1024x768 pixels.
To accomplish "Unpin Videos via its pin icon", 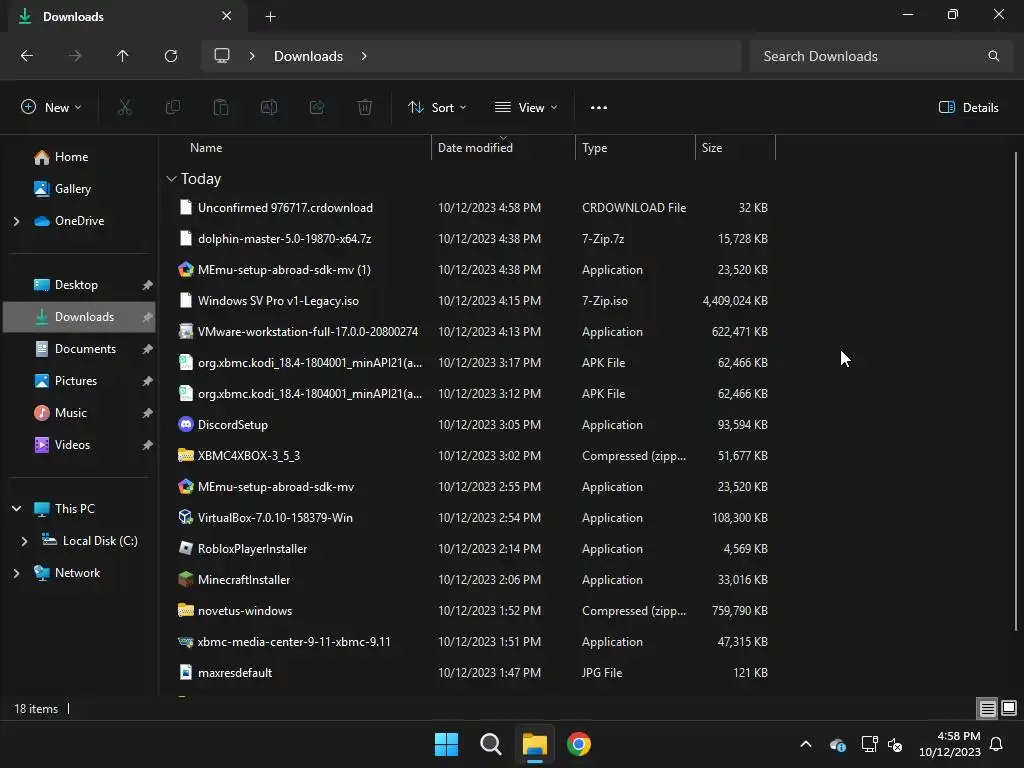I will tap(148, 445).
